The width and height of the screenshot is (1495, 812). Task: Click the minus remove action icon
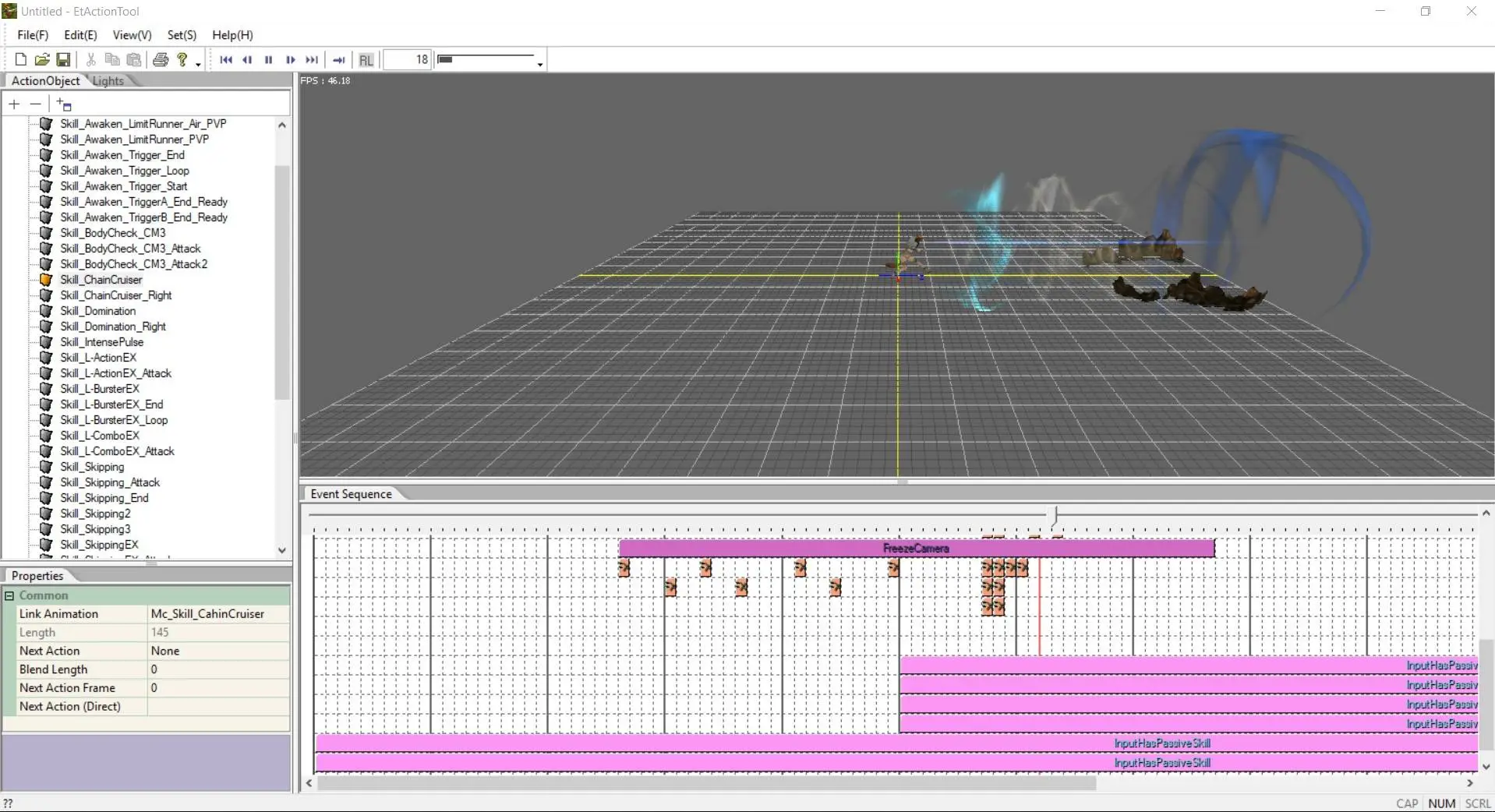[35, 104]
